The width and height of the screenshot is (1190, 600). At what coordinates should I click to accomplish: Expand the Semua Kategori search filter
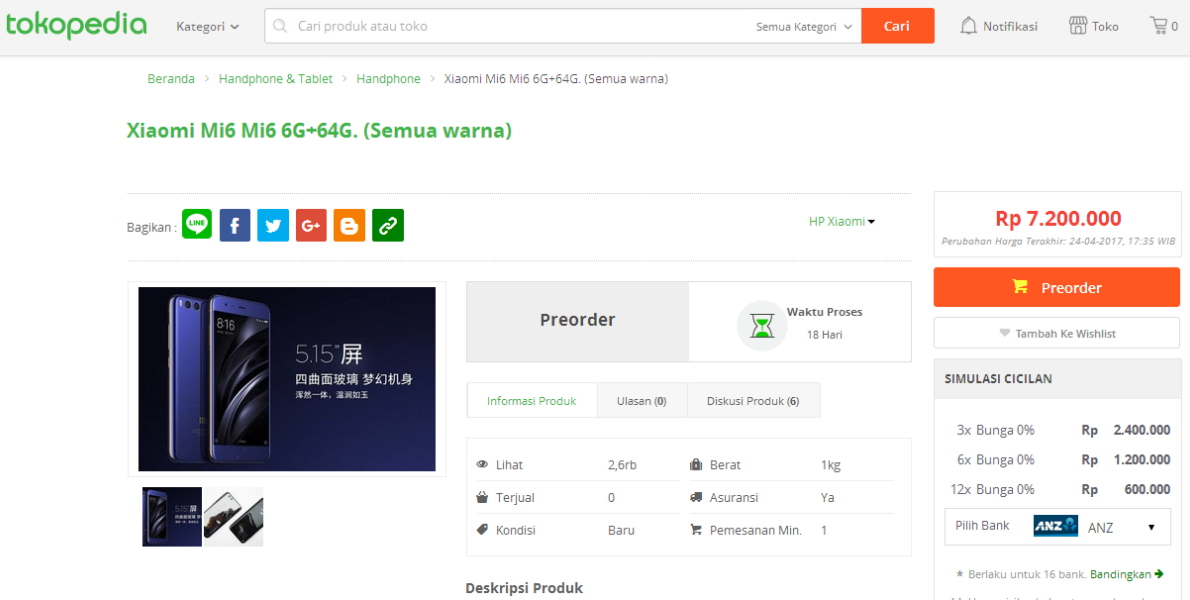click(804, 27)
